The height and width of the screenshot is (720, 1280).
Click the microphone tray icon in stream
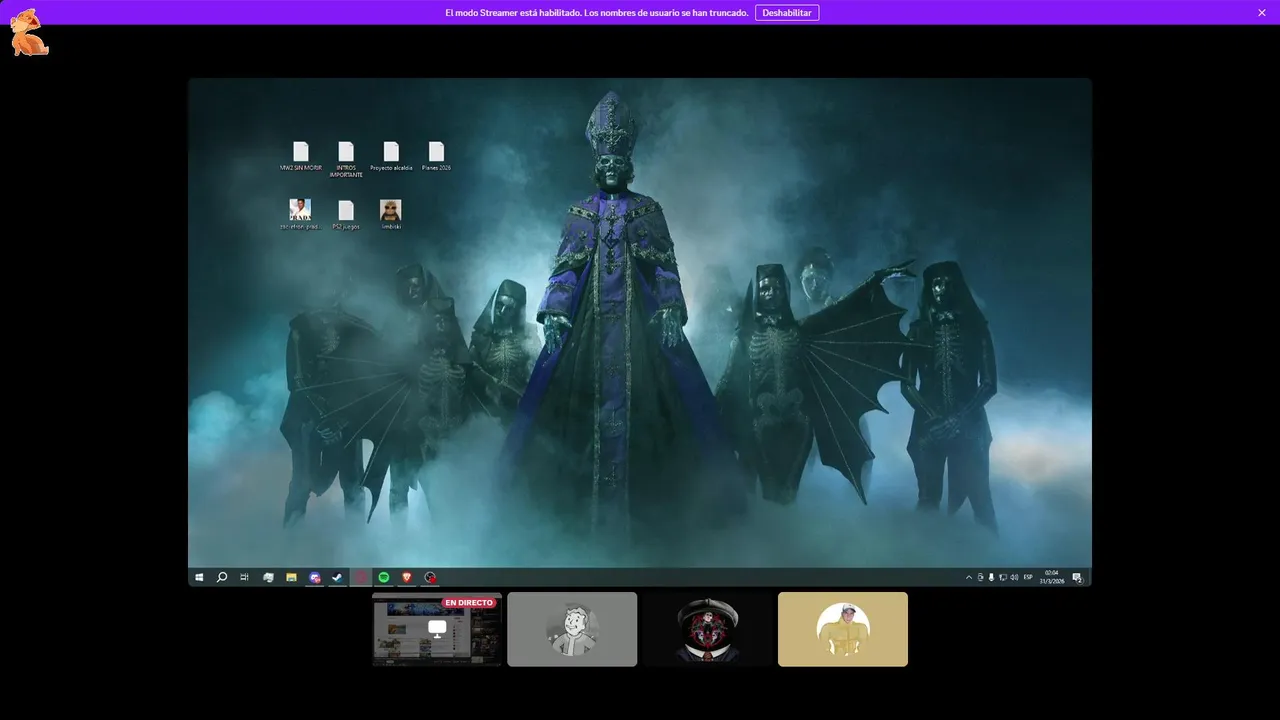[991, 577]
